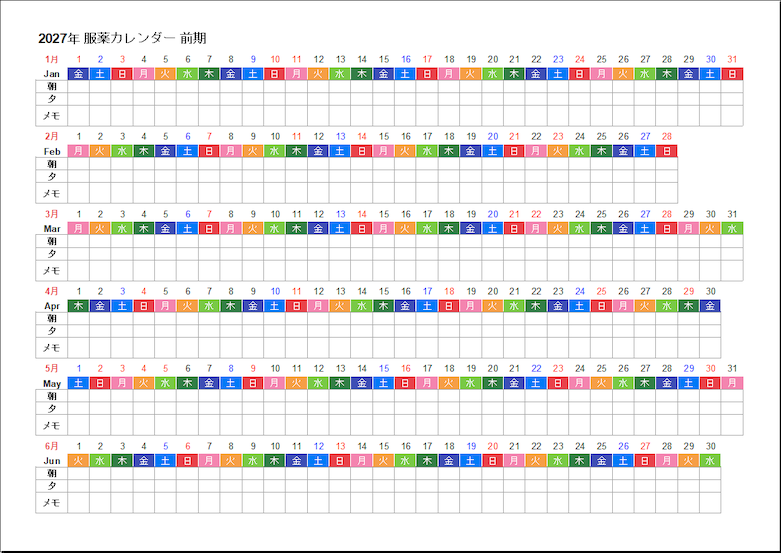
Task: Click the 日 weekday cell for February 28
Action: 667,151
